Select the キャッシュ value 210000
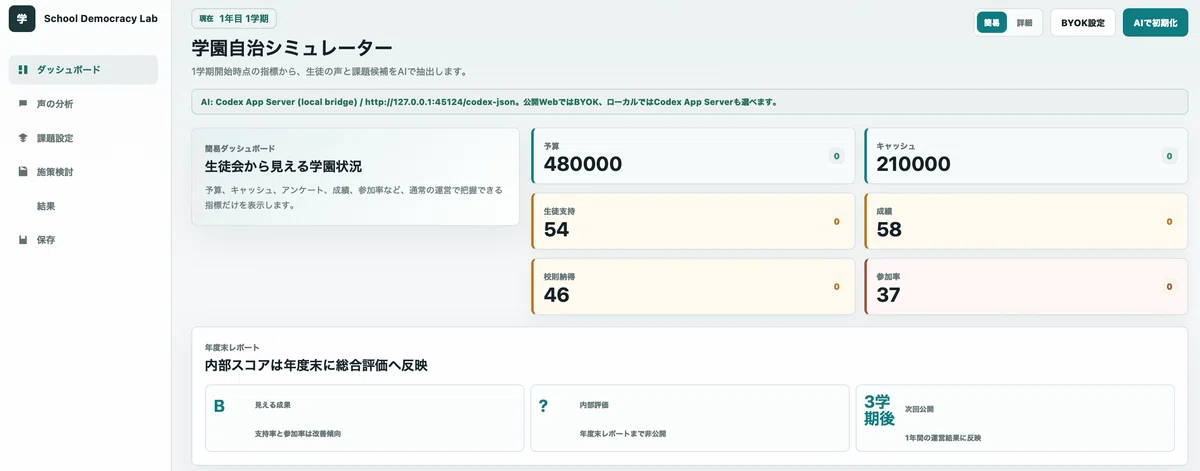This screenshot has width=1200, height=471. click(x=914, y=164)
